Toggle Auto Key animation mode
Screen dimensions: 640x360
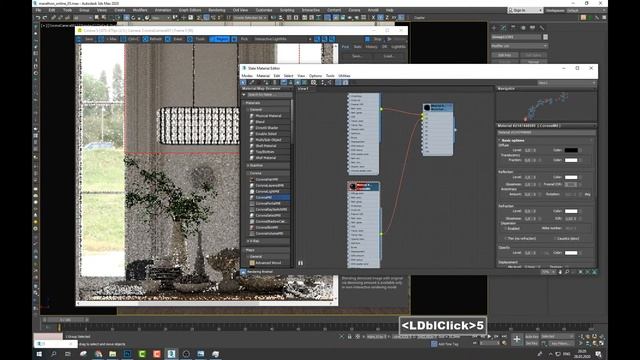(x=531, y=336)
